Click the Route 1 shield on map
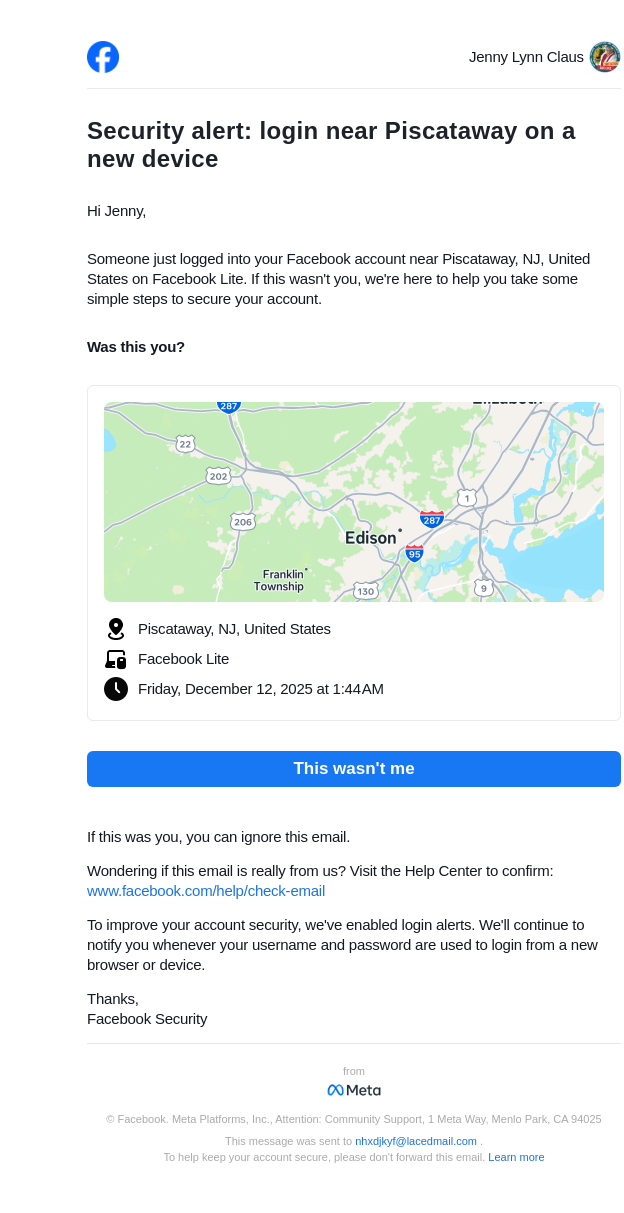The image size is (624, 1213). coord(467,498)
